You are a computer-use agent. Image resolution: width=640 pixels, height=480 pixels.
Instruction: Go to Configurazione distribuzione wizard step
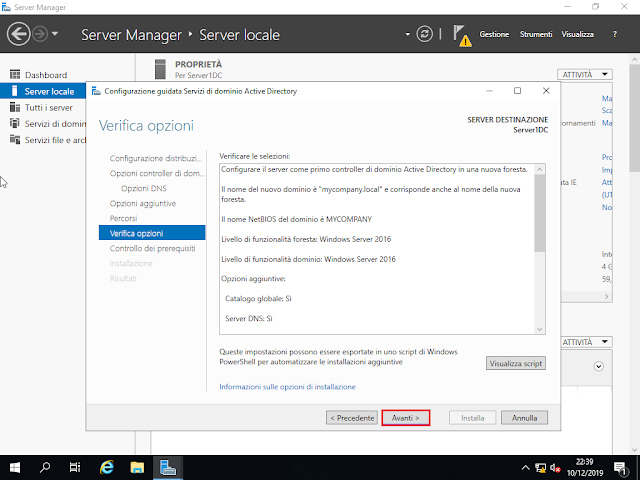tap(156, 158)
